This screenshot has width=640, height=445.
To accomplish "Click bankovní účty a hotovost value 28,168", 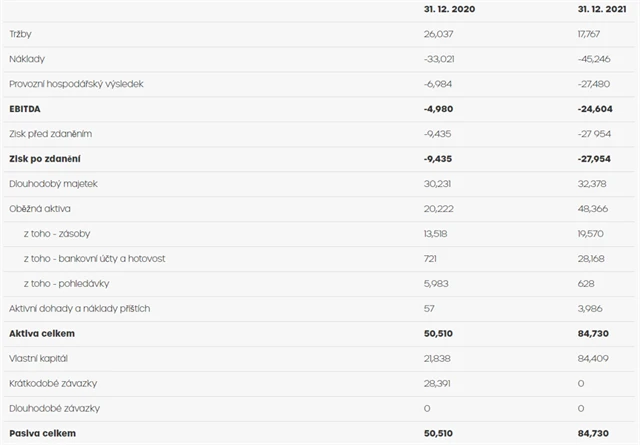I will click(x=593, y=259).
